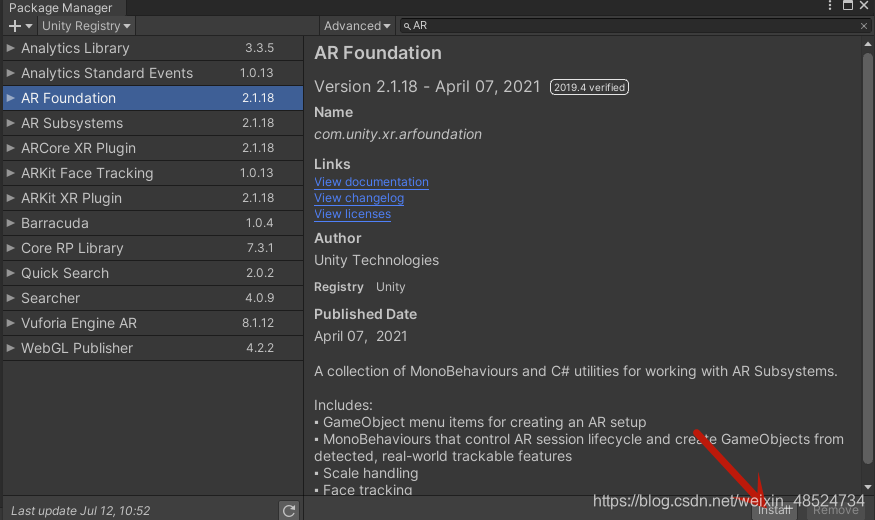Open the View changelog link
875x520 pixels.
(359, 198)
